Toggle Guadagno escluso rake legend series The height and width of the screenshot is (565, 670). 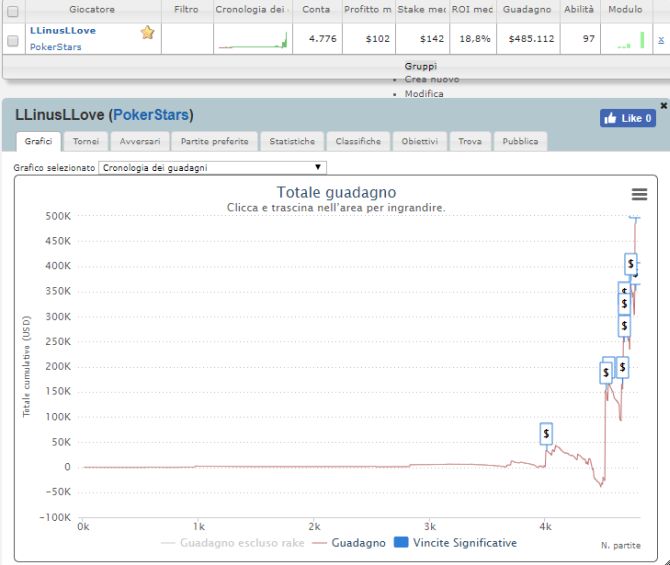click(x=232, y=543)
